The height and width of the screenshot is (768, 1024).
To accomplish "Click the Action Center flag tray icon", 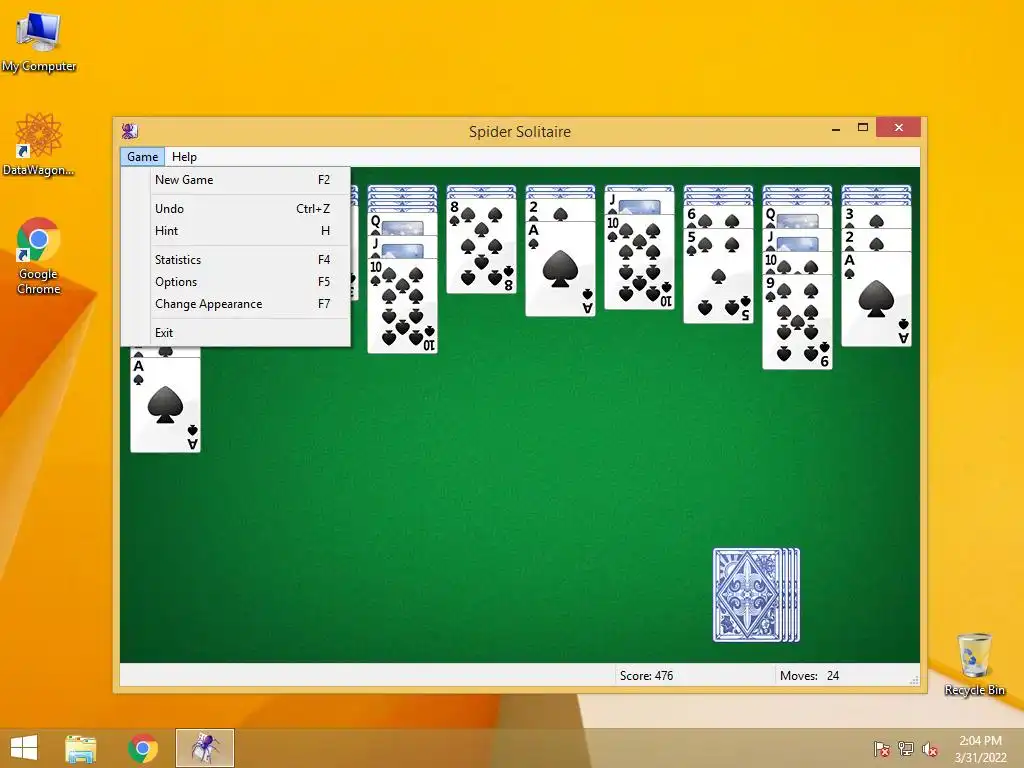I will click(x=882, y=748).
